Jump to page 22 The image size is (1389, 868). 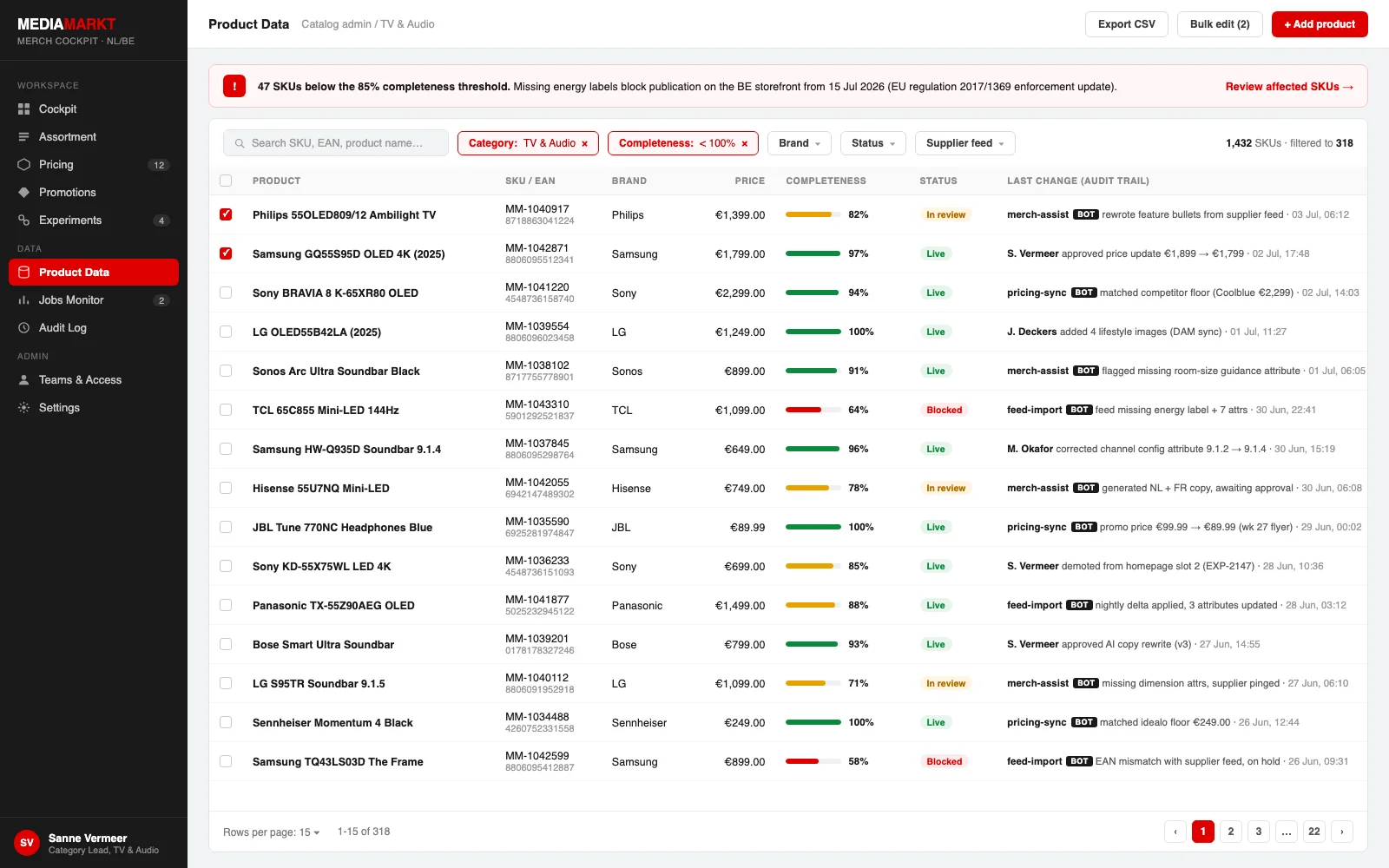point(1314,832)
